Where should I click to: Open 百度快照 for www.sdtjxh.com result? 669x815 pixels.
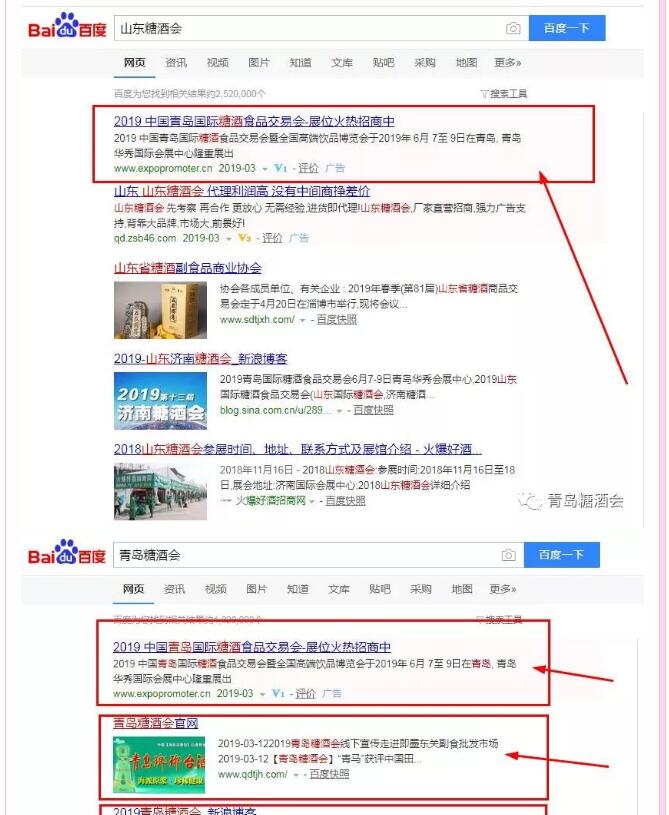pos(337,320)
